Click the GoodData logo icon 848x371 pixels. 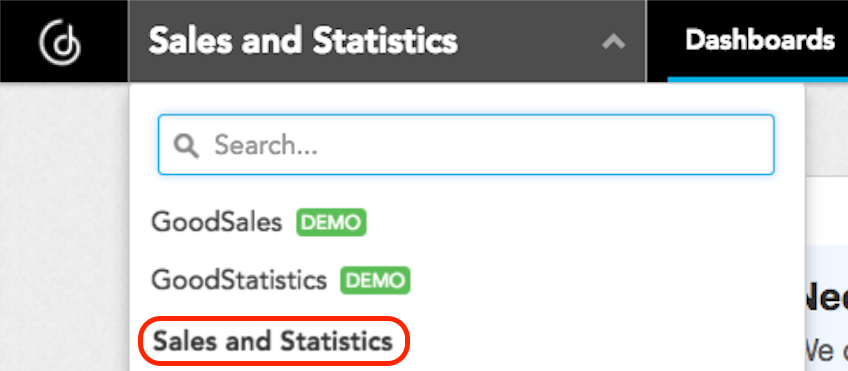pos(60,41)
